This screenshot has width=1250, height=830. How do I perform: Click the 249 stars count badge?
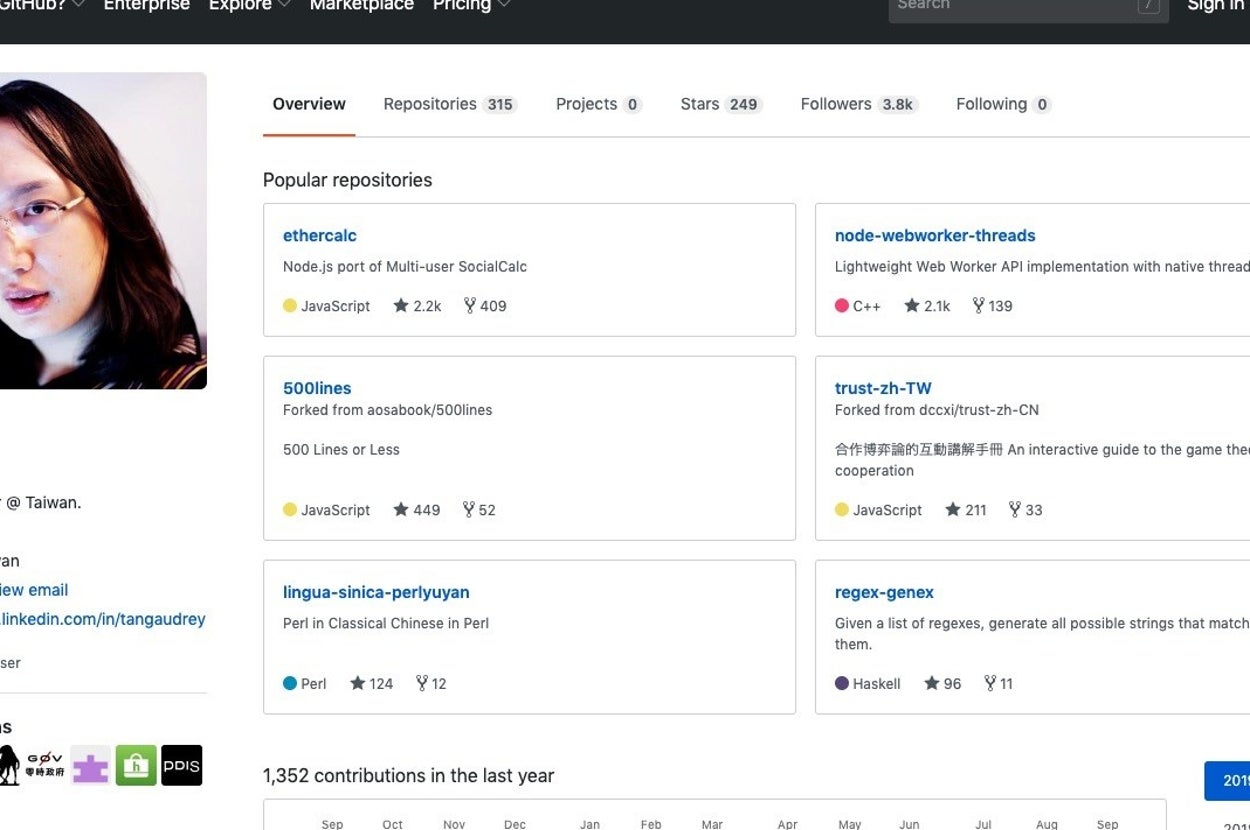click(743, 105)
